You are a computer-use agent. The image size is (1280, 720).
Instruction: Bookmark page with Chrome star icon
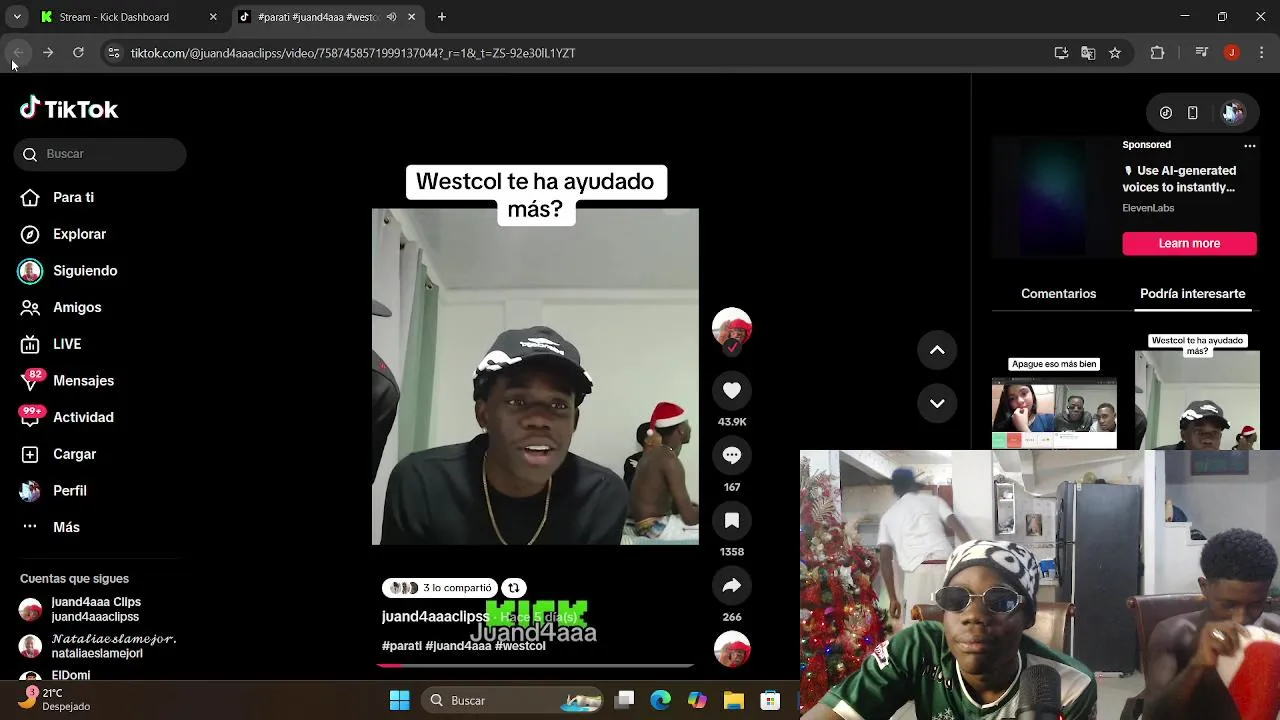pyautogui.click(x=1115, y=53)
